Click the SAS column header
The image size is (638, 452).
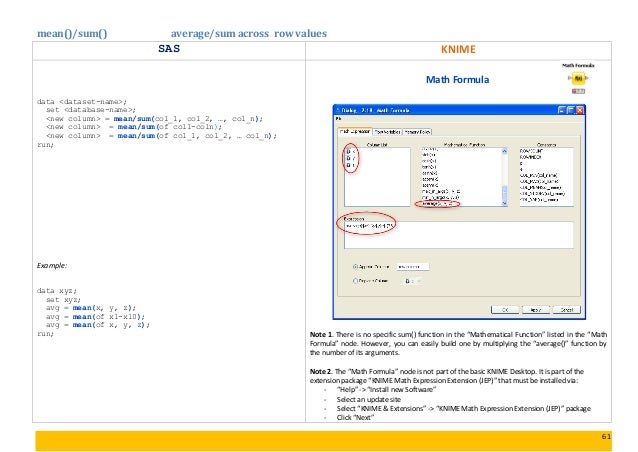tap(169, 49)
